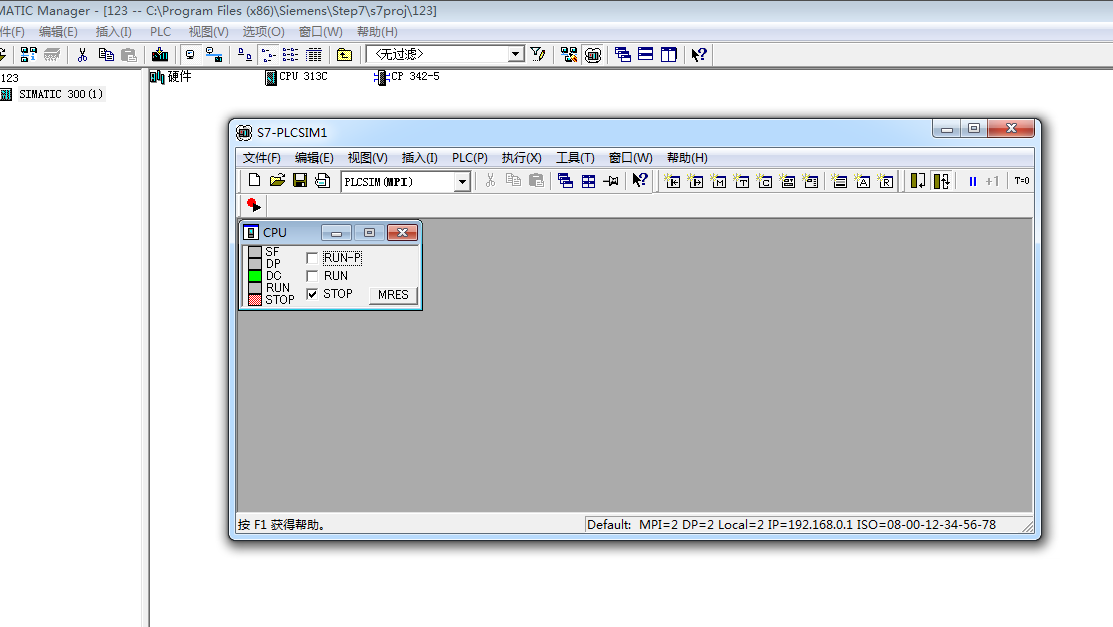
Task: Tile windows icon in PLCSIM toolbar
Action: [588, 181]
